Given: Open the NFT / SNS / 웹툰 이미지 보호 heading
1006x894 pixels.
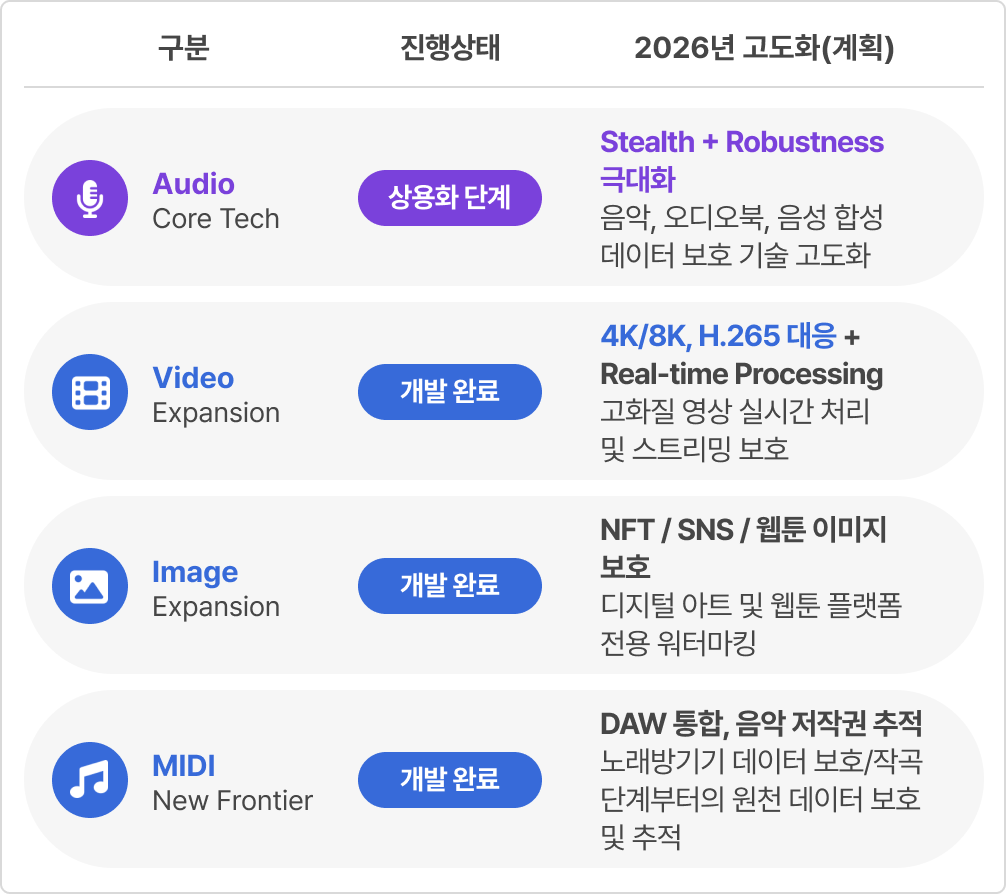Looking at the screenshot, I should (x=743, y=548).
